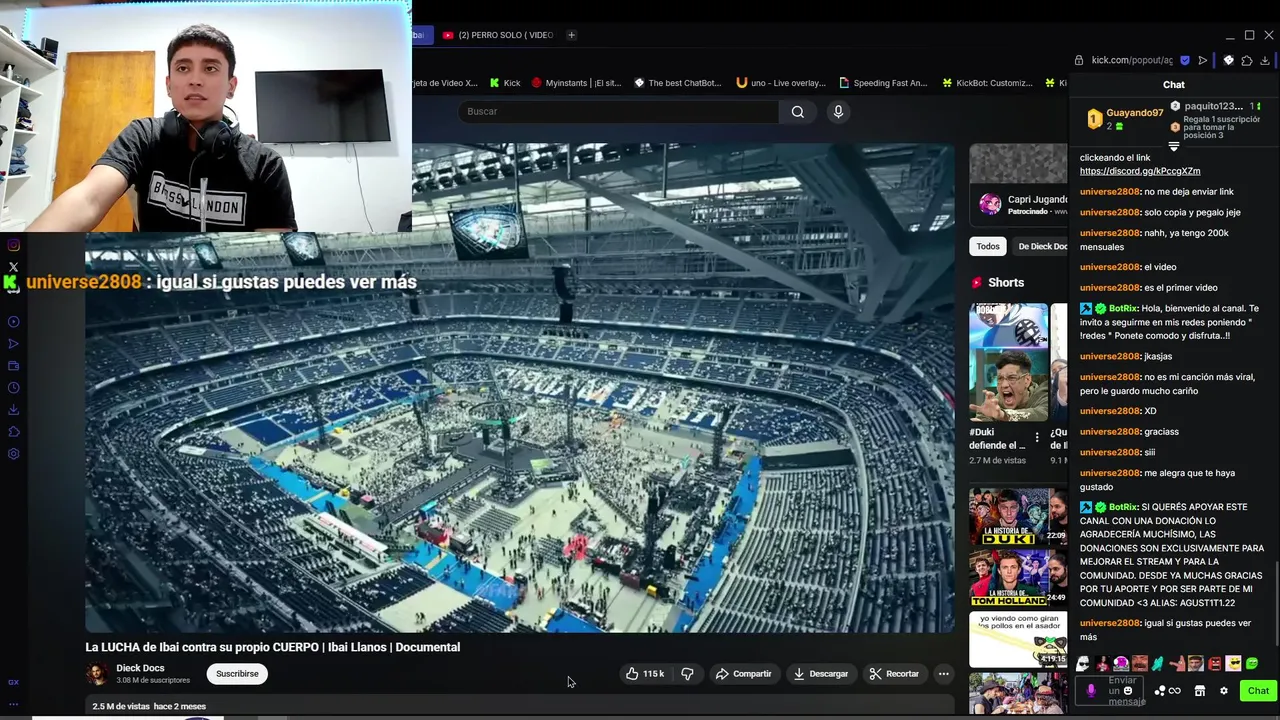This screenshot has height=720, width=1280.
Task: Open La historia de Tom Holland thumbnail
Action: [1017, 577]
